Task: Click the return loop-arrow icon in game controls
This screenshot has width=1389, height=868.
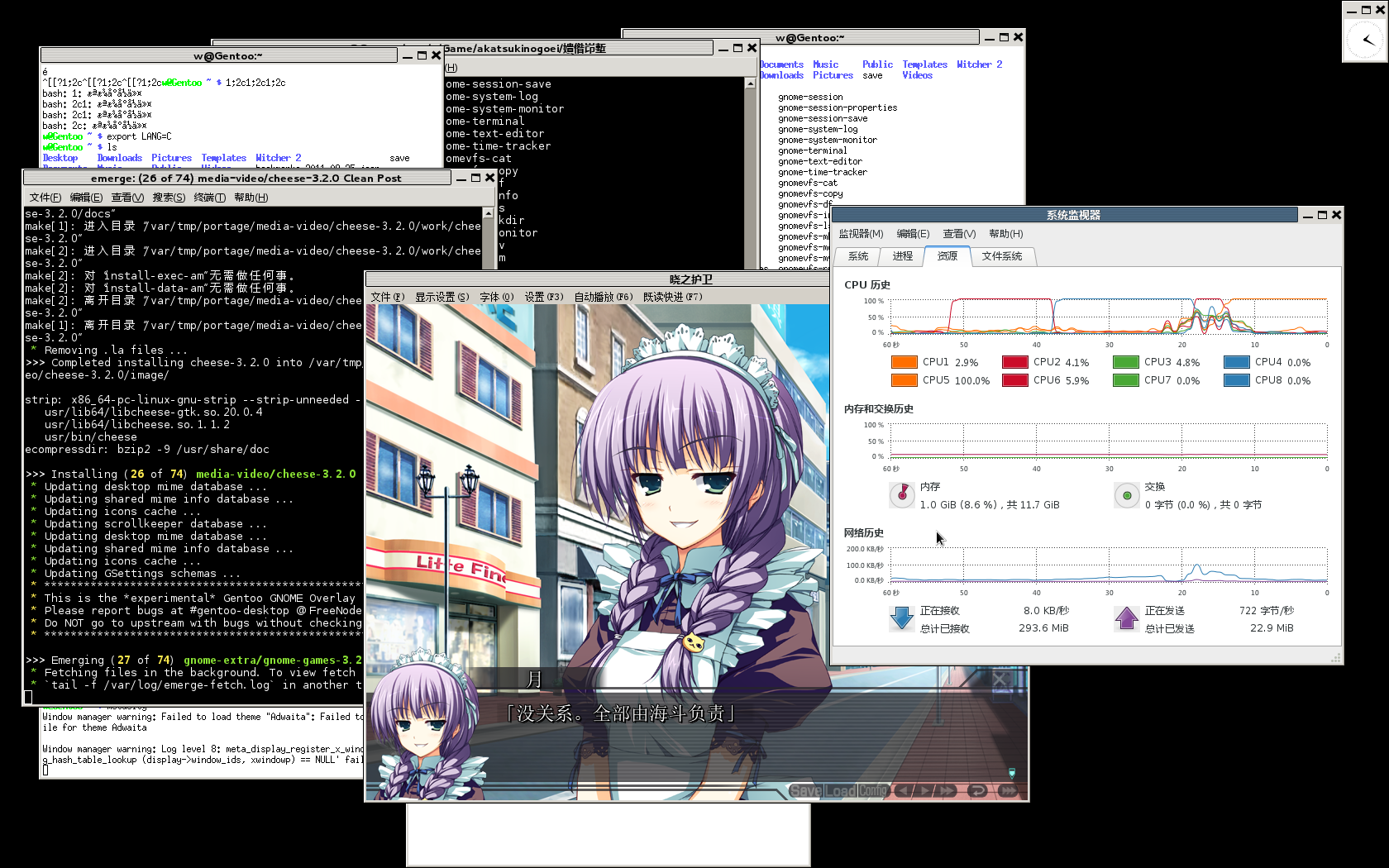Action: pos(977,791)
